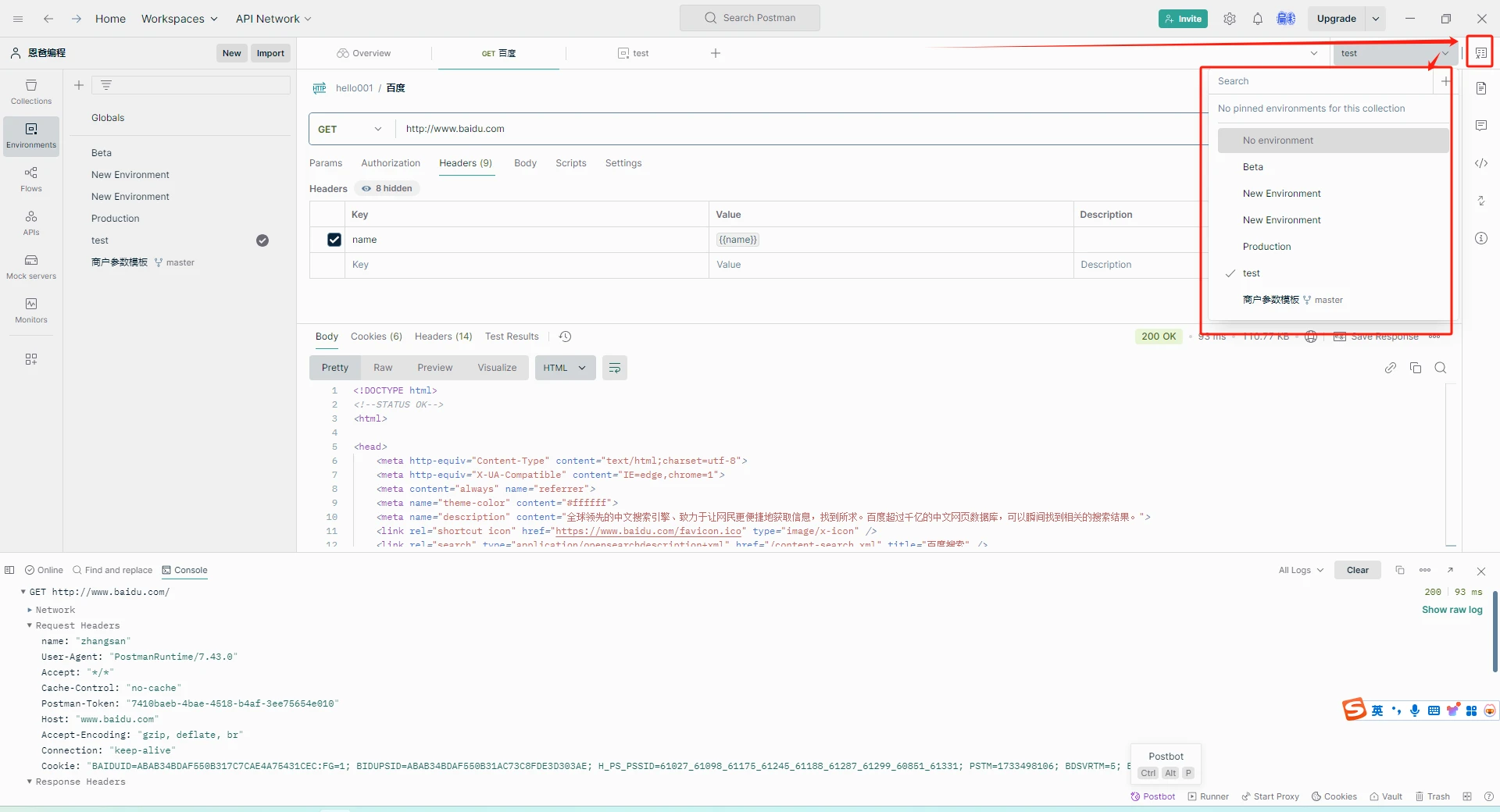The width and height of the screenshot is (1500, 812).
Task: Click the request URL field
Action: [800, 129]
